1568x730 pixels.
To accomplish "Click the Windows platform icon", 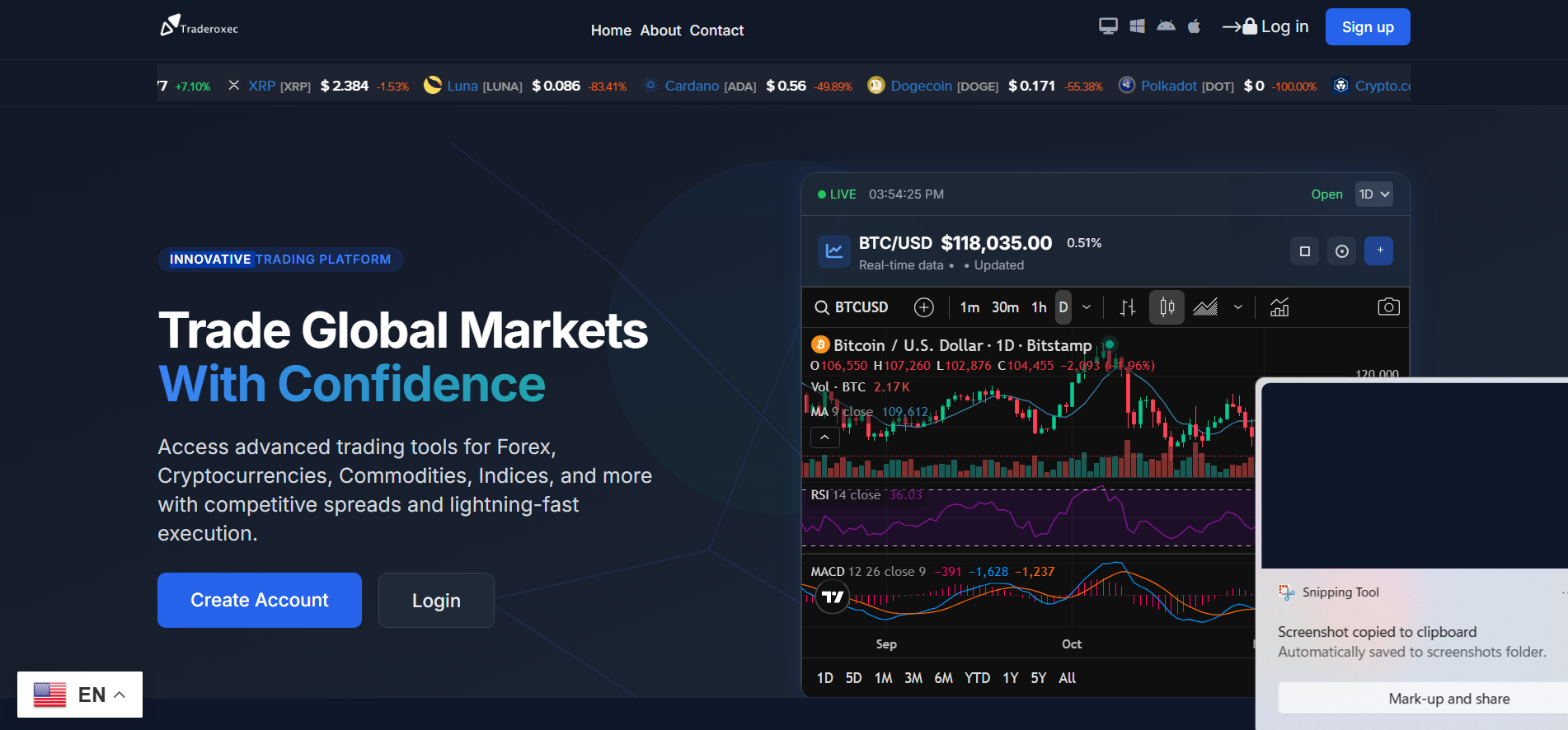I will [x=1137, y=26].
